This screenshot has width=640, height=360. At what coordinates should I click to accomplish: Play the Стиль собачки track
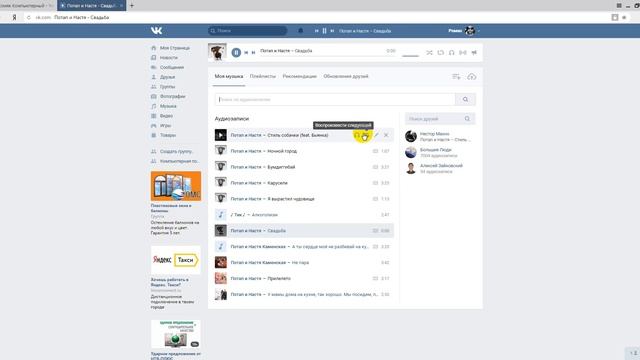(x=221, y=135)
